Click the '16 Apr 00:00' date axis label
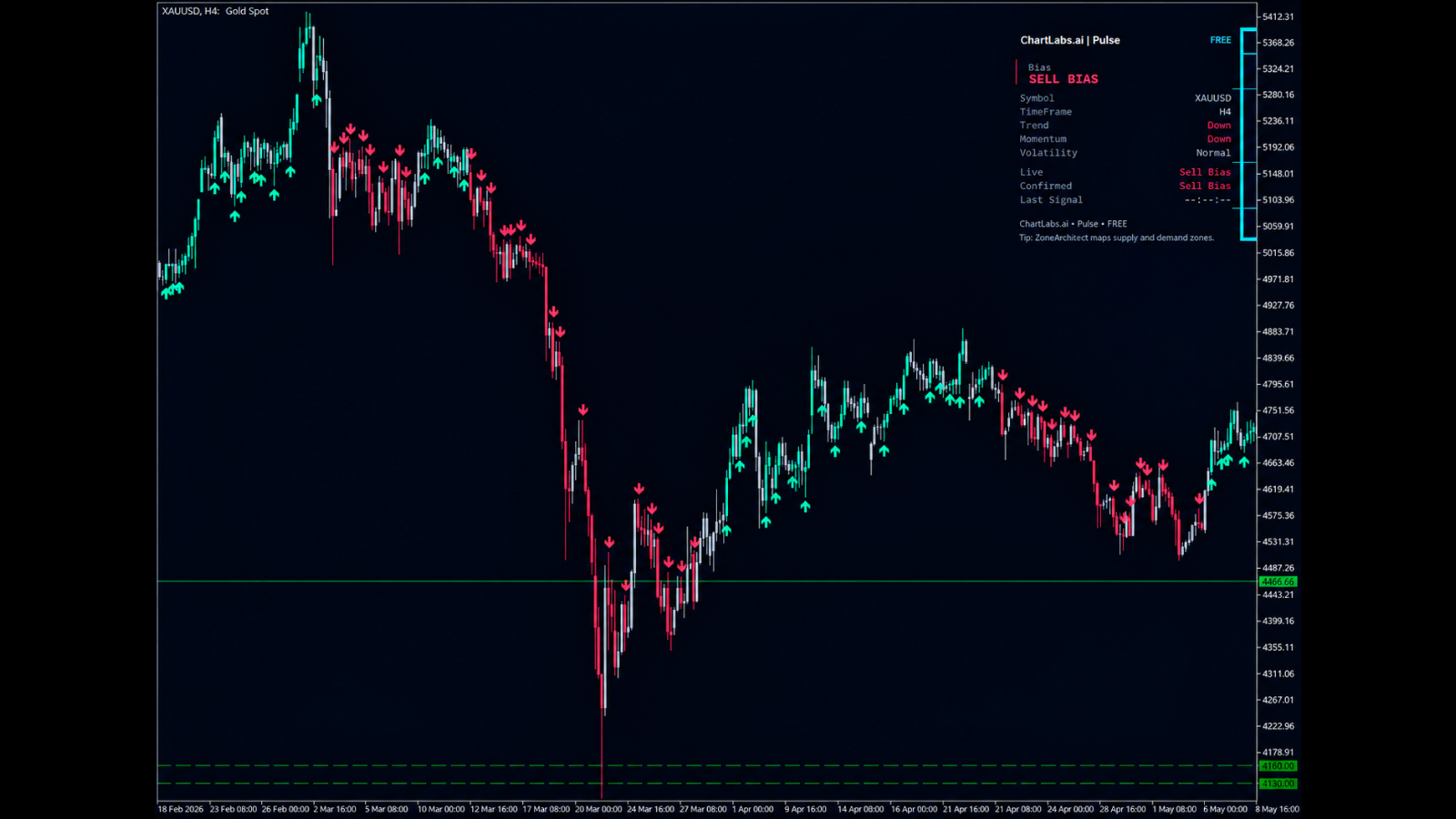This screenshot has width=1456, height=819. pos(914,809)
